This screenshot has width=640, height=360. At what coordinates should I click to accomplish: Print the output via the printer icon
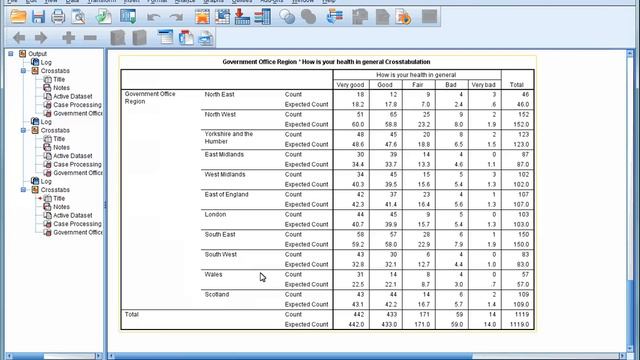click(58, 17)
